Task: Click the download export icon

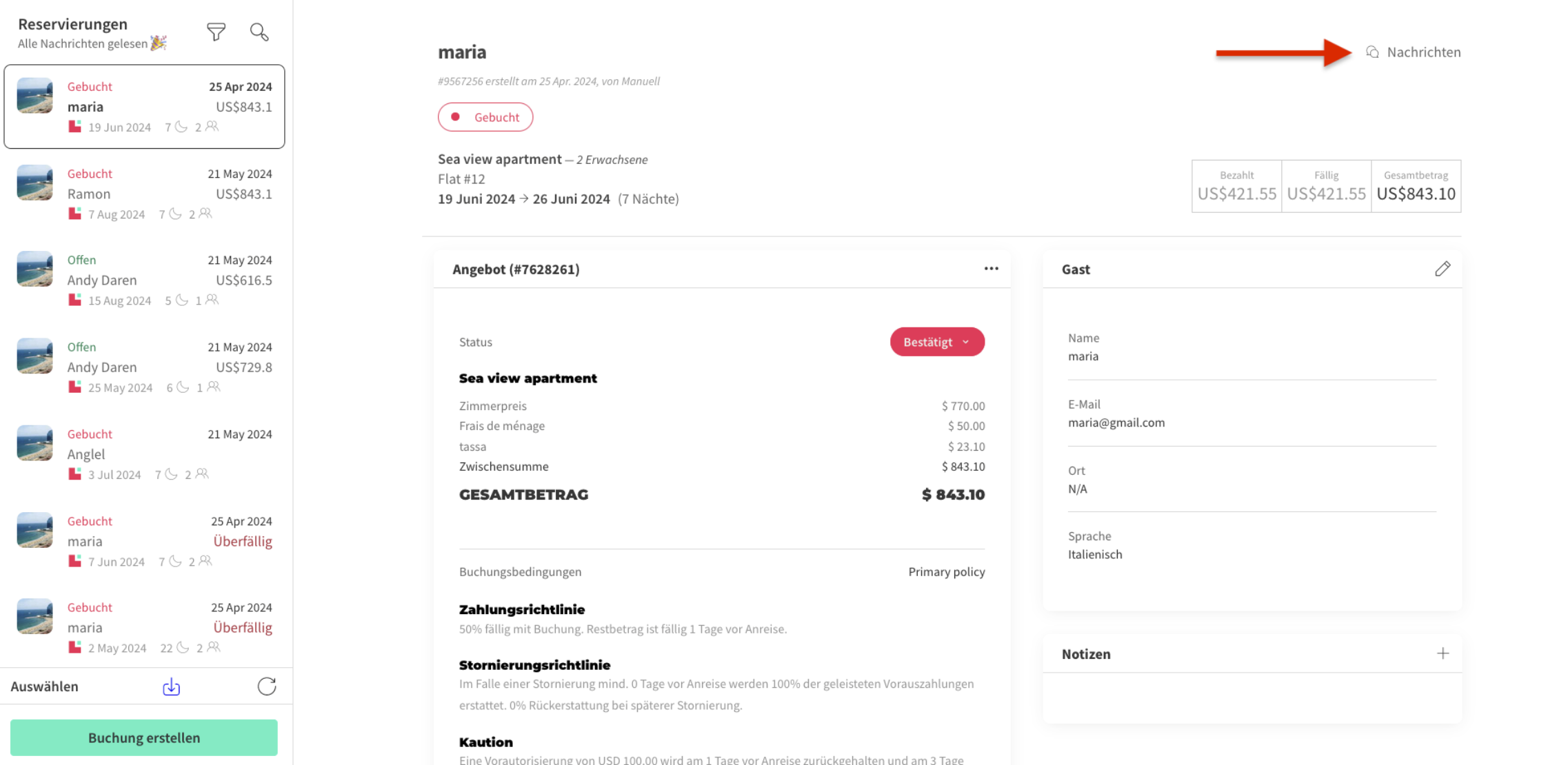Action: click(171, 686)
